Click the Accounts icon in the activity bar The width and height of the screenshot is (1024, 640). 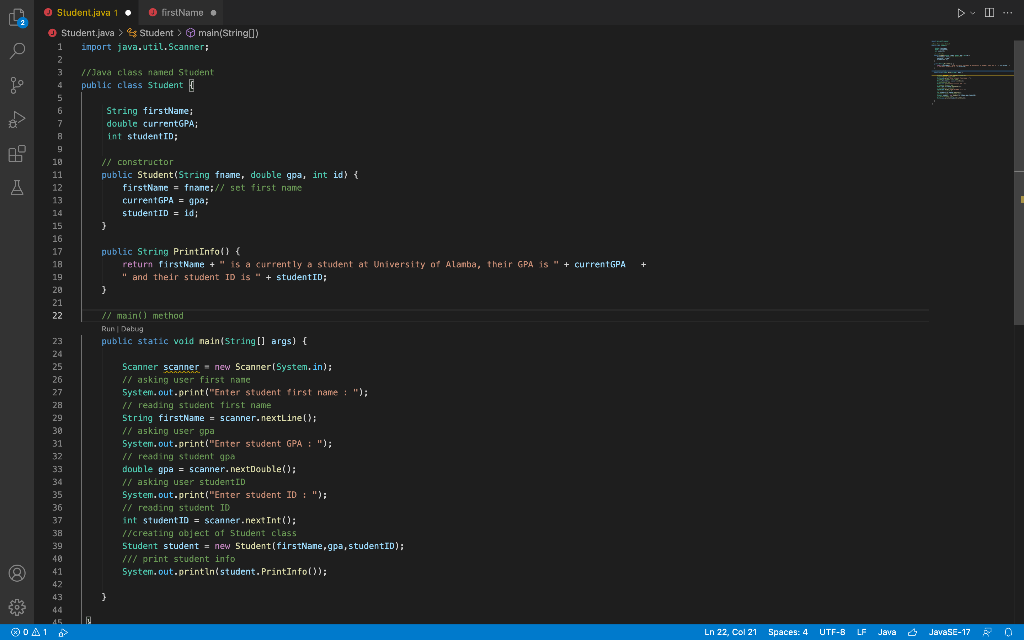pyautogui.click(x=16, y=573)
